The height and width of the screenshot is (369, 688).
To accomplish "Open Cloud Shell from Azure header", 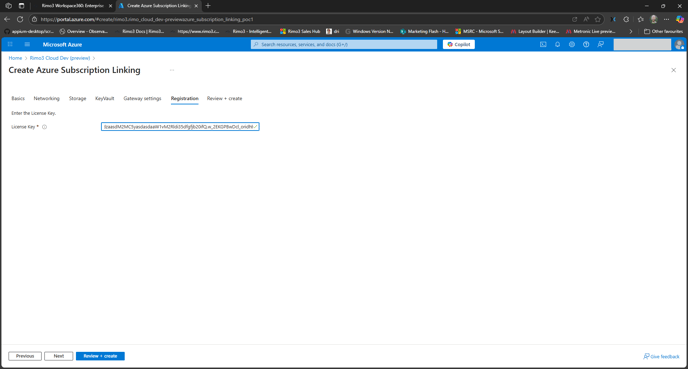I will [543, 44].
